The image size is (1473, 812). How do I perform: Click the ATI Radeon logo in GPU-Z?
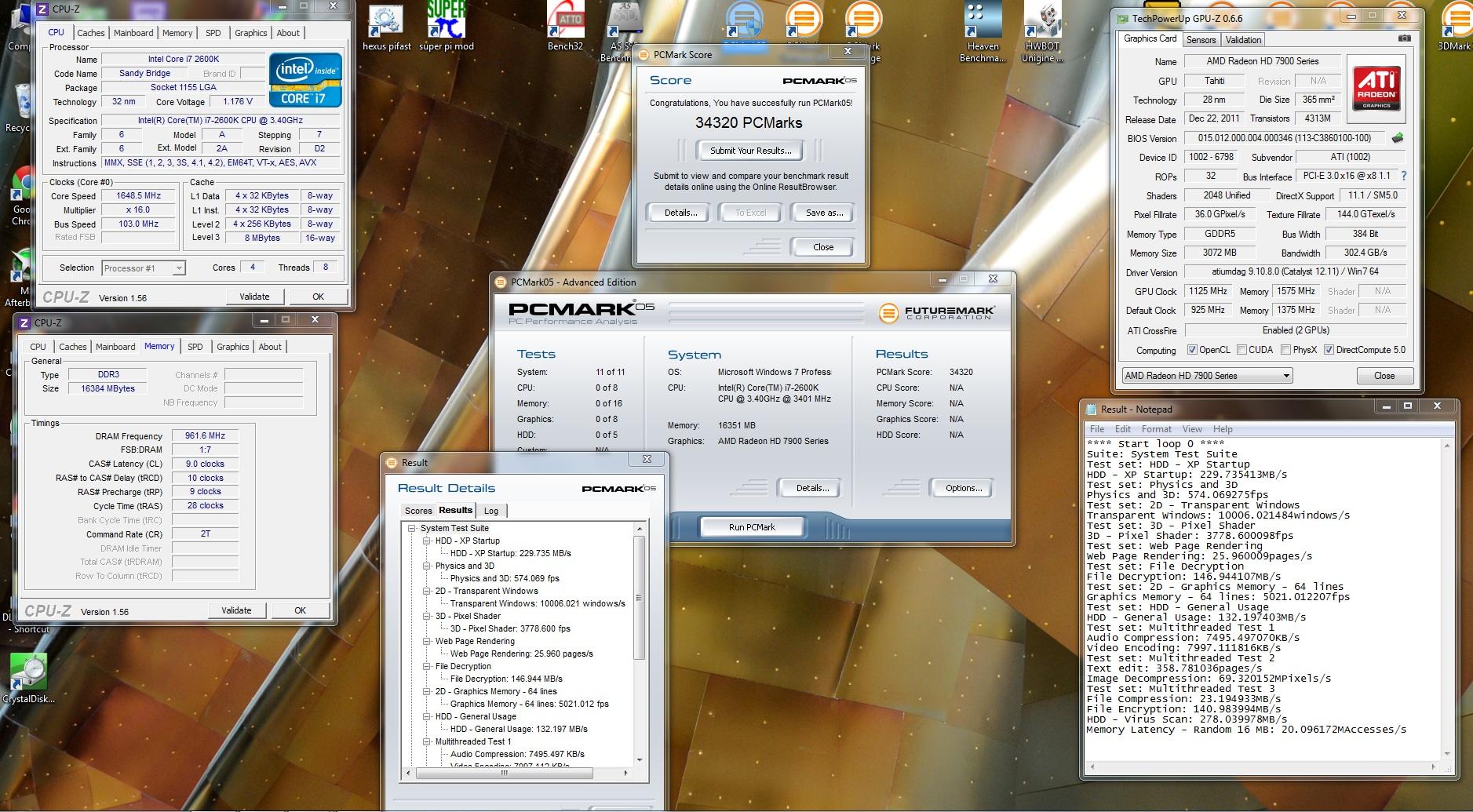click(x=1376, y=88)
